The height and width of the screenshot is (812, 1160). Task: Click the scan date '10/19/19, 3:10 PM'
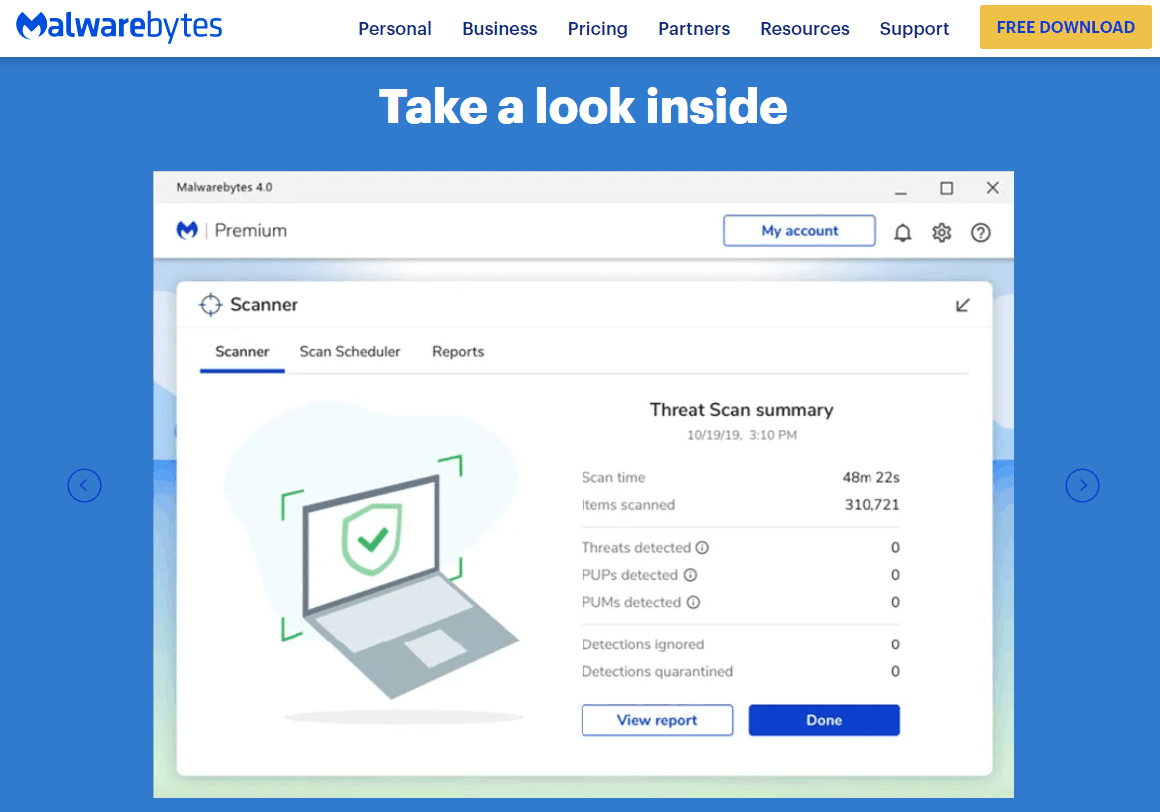742,435
